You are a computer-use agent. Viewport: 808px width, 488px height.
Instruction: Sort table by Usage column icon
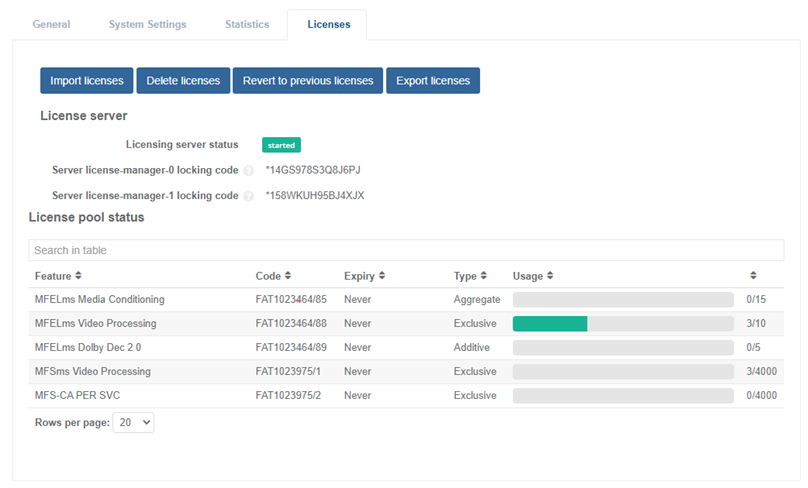coord(550,276)
